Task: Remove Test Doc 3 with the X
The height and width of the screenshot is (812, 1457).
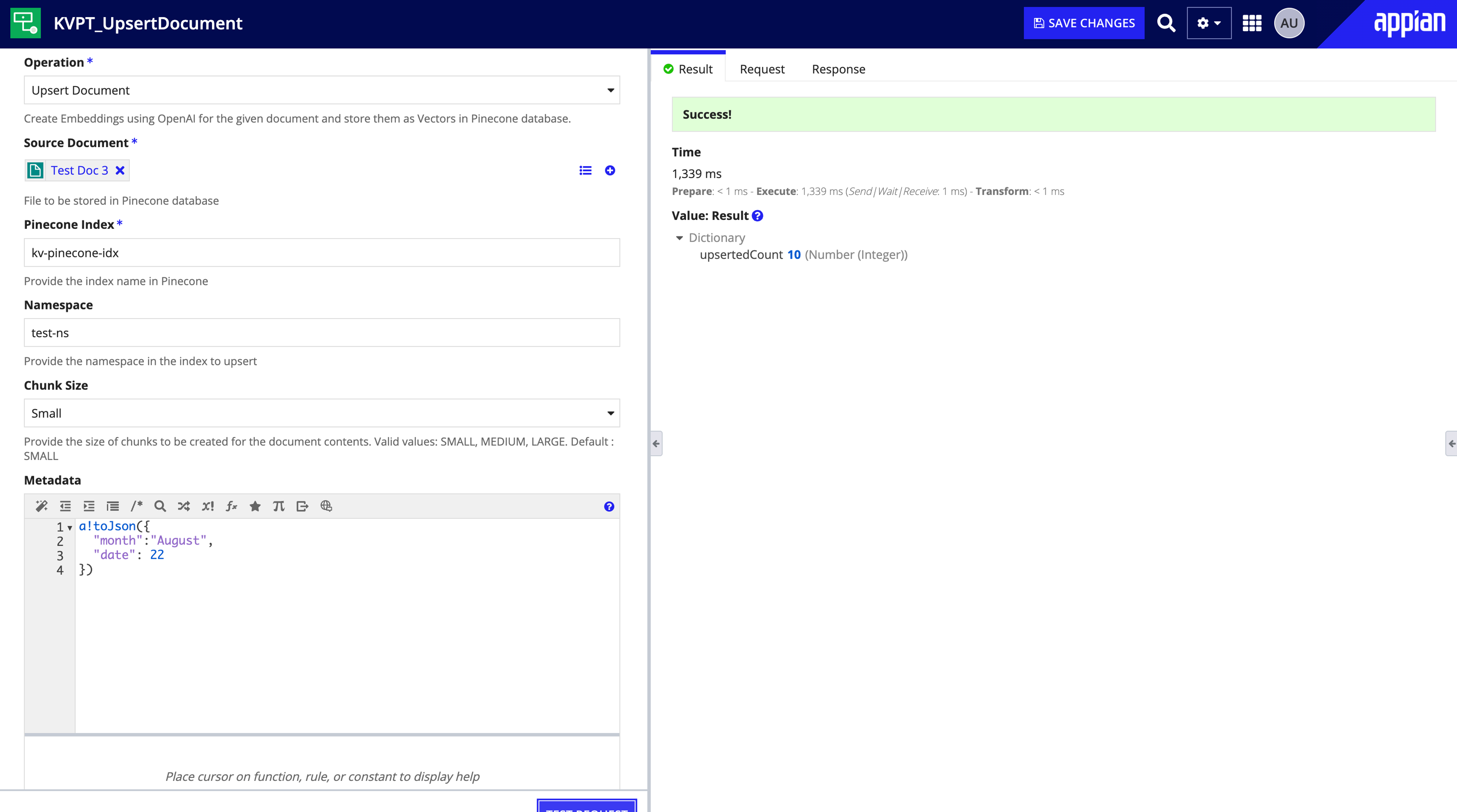Action: click(x=120, y=170)
